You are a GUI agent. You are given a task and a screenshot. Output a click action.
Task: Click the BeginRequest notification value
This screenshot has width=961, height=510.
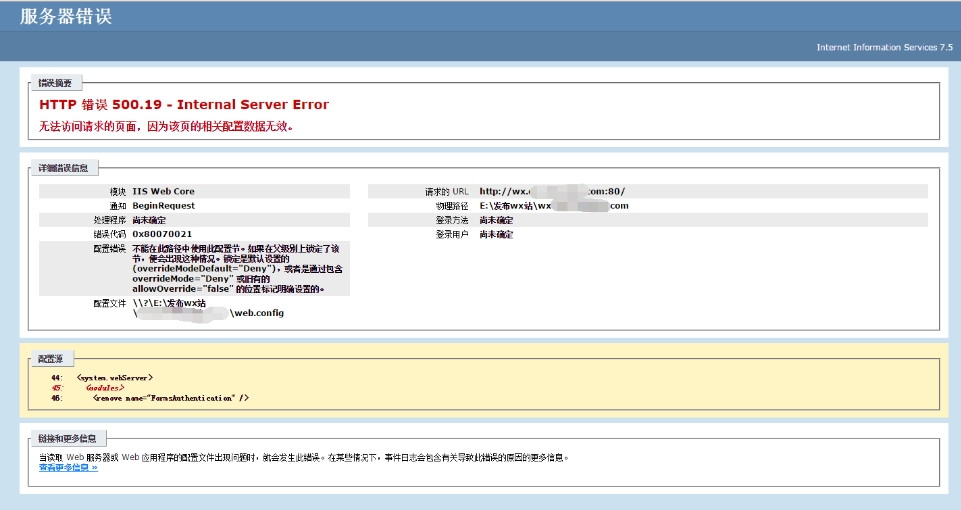(x=163, y=205)
